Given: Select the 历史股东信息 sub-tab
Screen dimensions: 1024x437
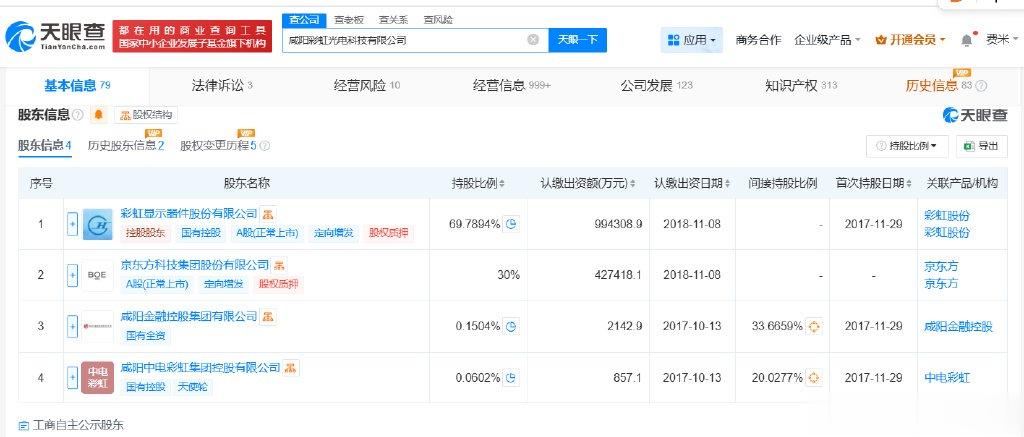Looking at the screenshot, I should pyautogui.click(x=126, y=145).
